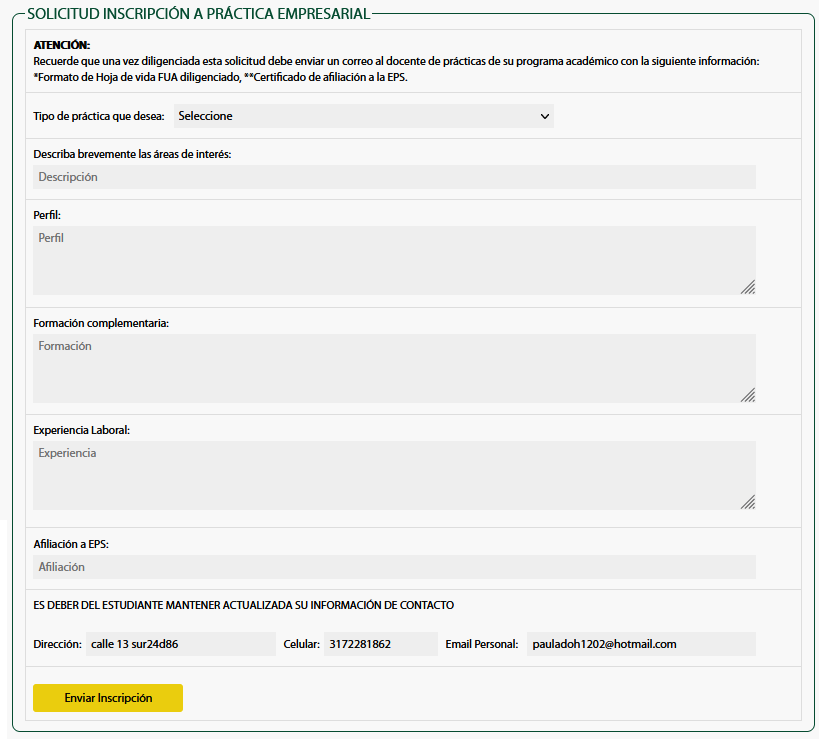Submit with the 'Enviar Inscripción' button
This screenshot has height=740, width=820.
[108, 698]
